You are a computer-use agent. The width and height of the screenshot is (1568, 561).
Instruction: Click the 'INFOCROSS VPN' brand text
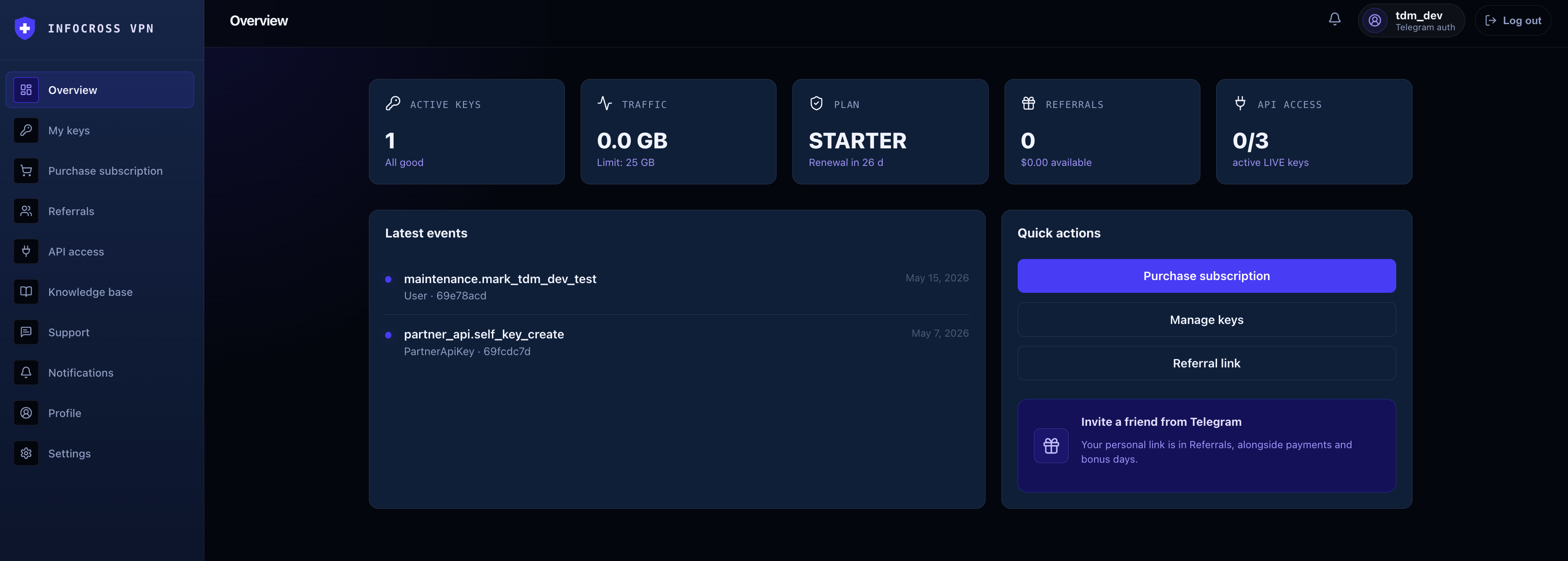click(101, 29)
